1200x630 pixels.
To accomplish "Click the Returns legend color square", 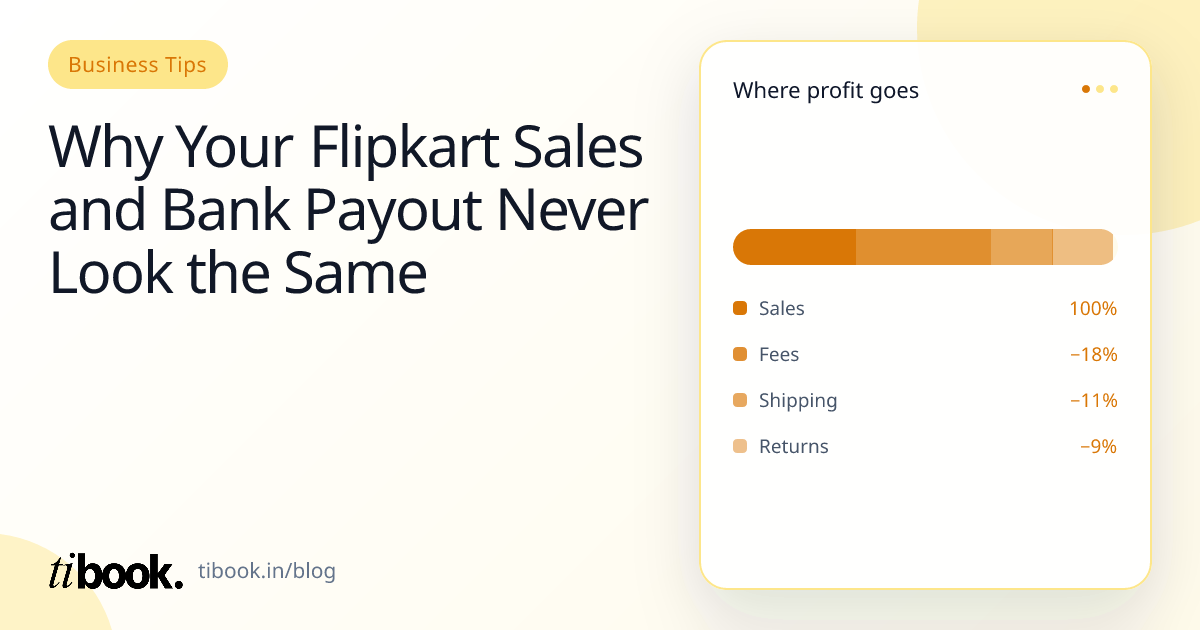I will [x=740, y=446].
